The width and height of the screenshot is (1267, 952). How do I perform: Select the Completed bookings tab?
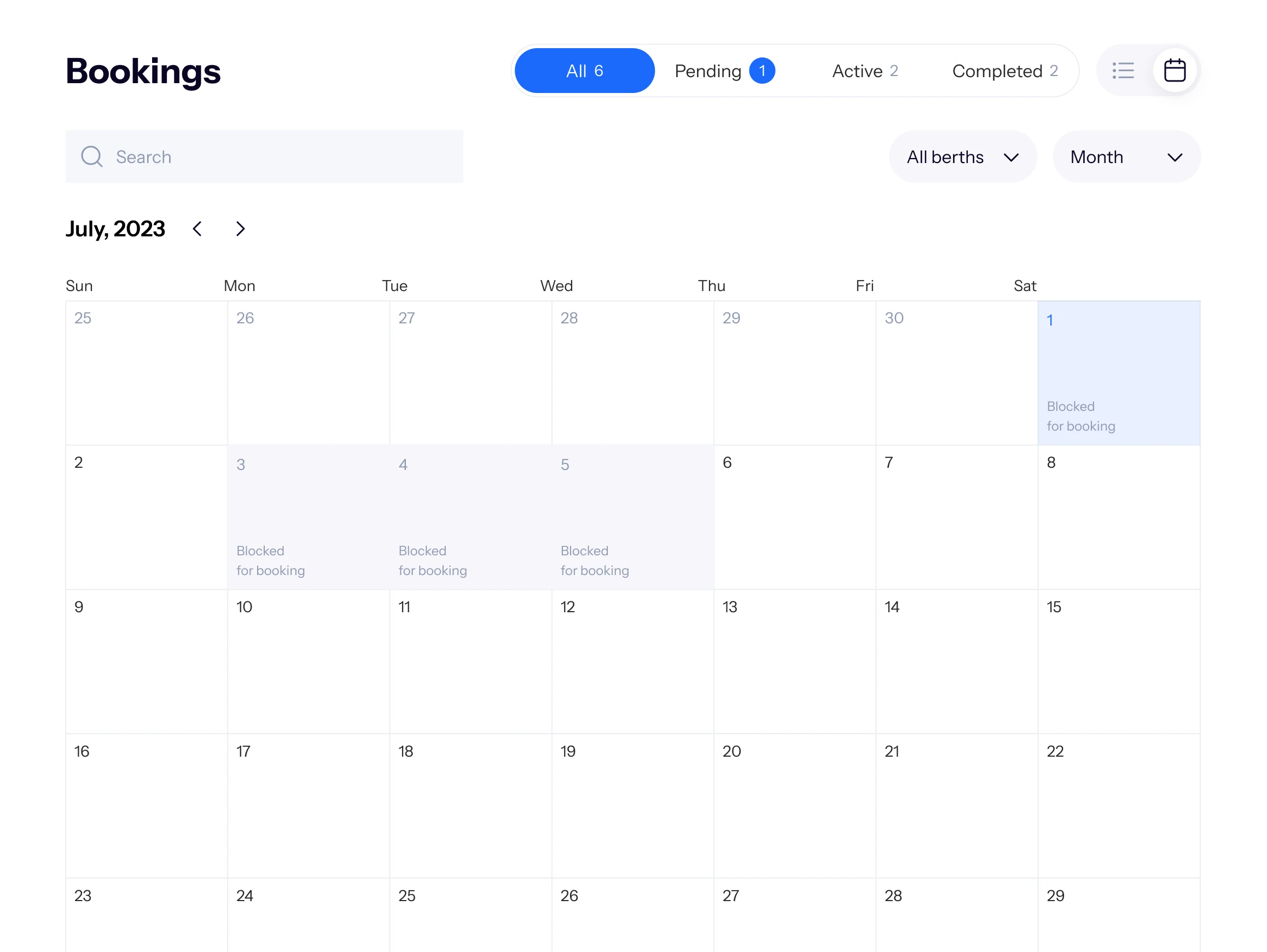click(x=1004, y=71)
